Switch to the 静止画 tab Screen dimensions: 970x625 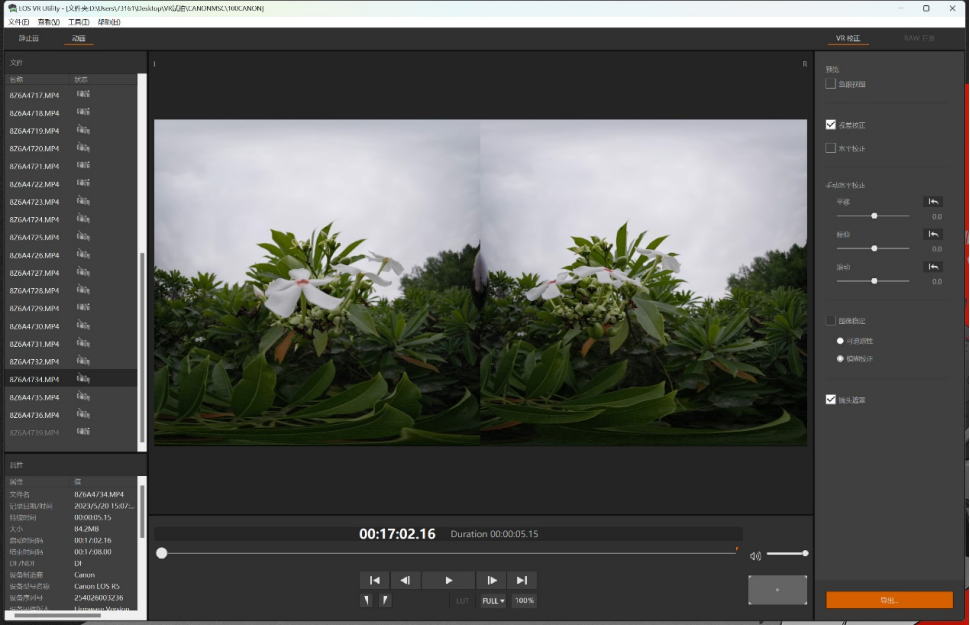coord(29,39)
